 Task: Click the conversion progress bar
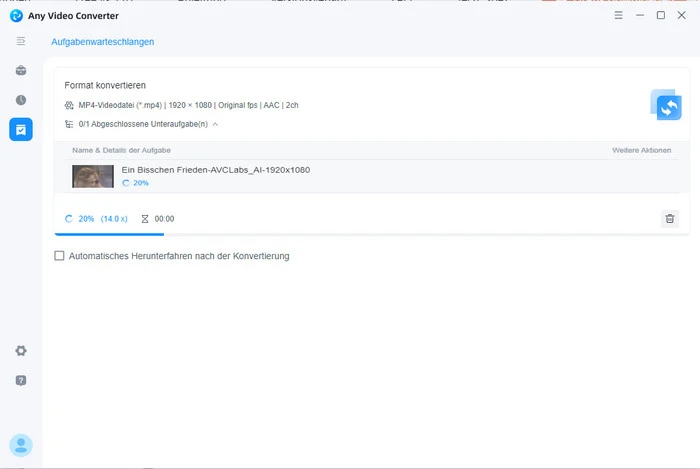(x=110, y=233)
